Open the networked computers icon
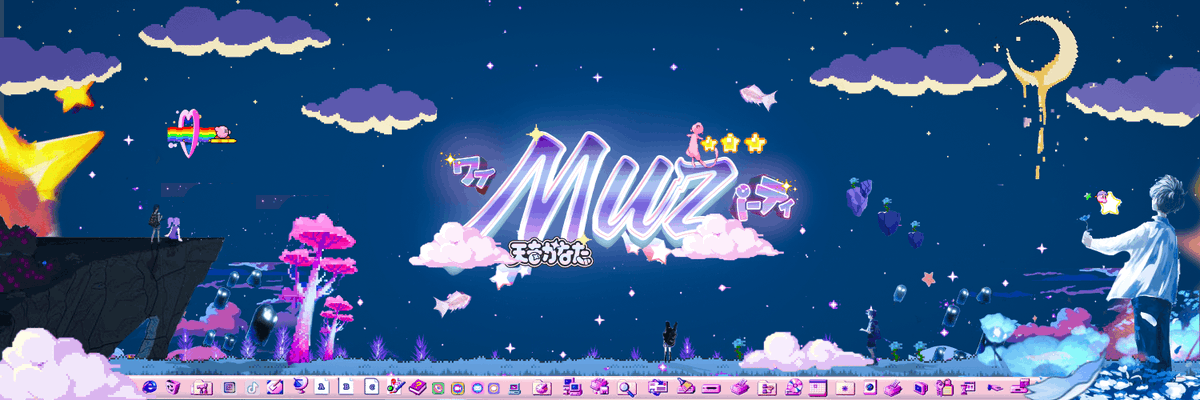The height and width of the screenshot is (400, 1200). [573, 387]
